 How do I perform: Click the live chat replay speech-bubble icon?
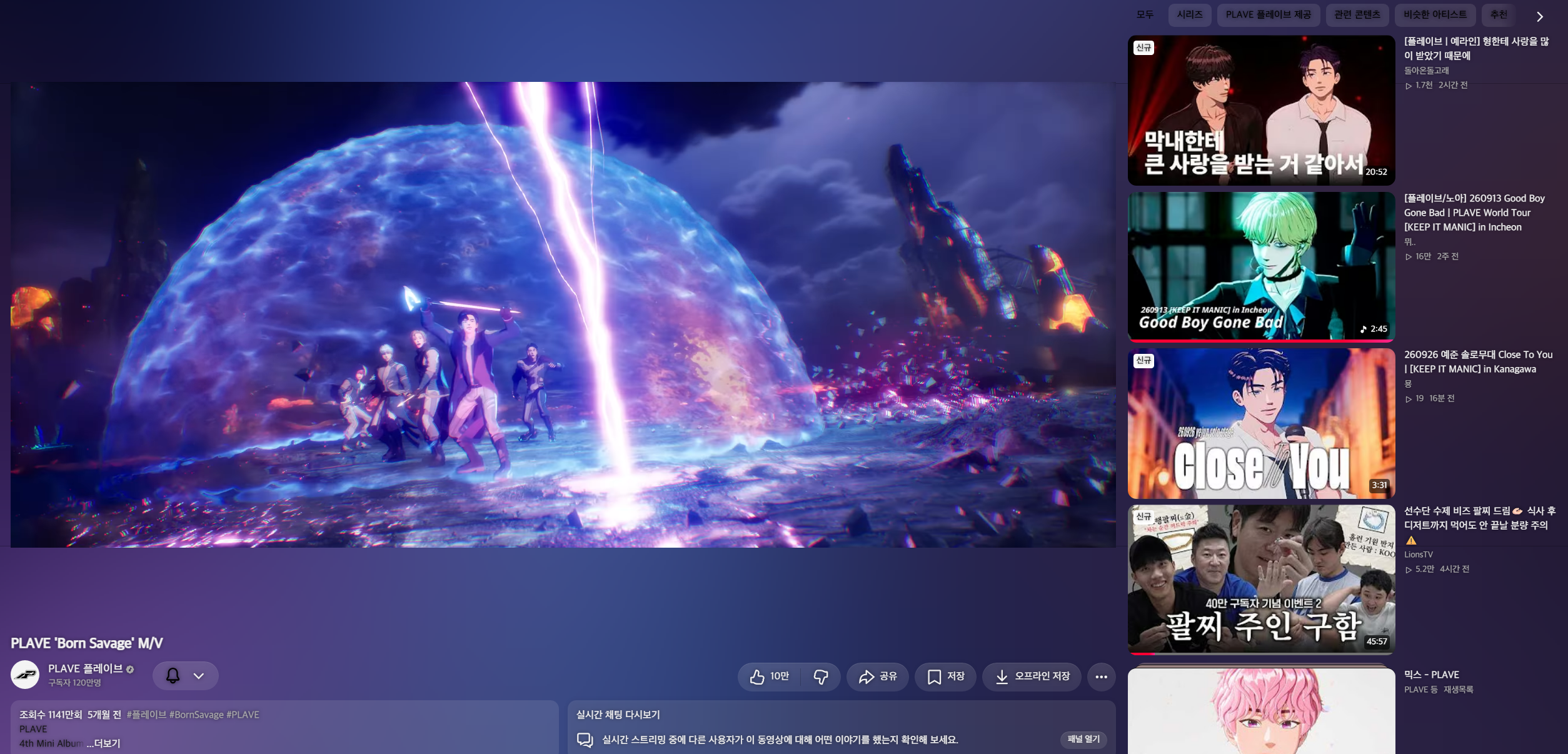pos(585,740)
